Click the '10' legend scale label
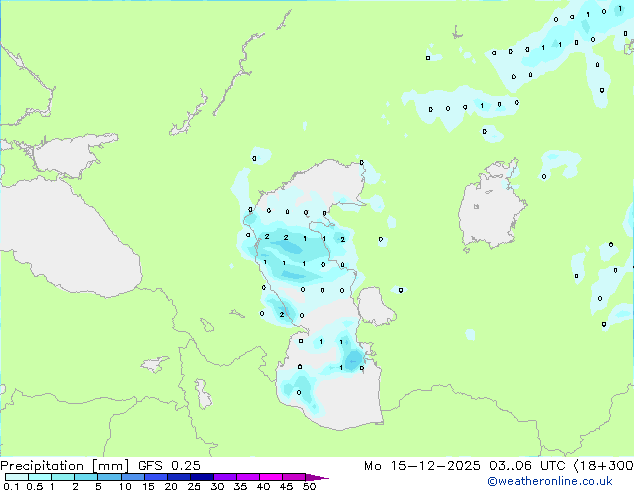The height and width of the screenshot is (490, 634). click(x=125, y=486)
